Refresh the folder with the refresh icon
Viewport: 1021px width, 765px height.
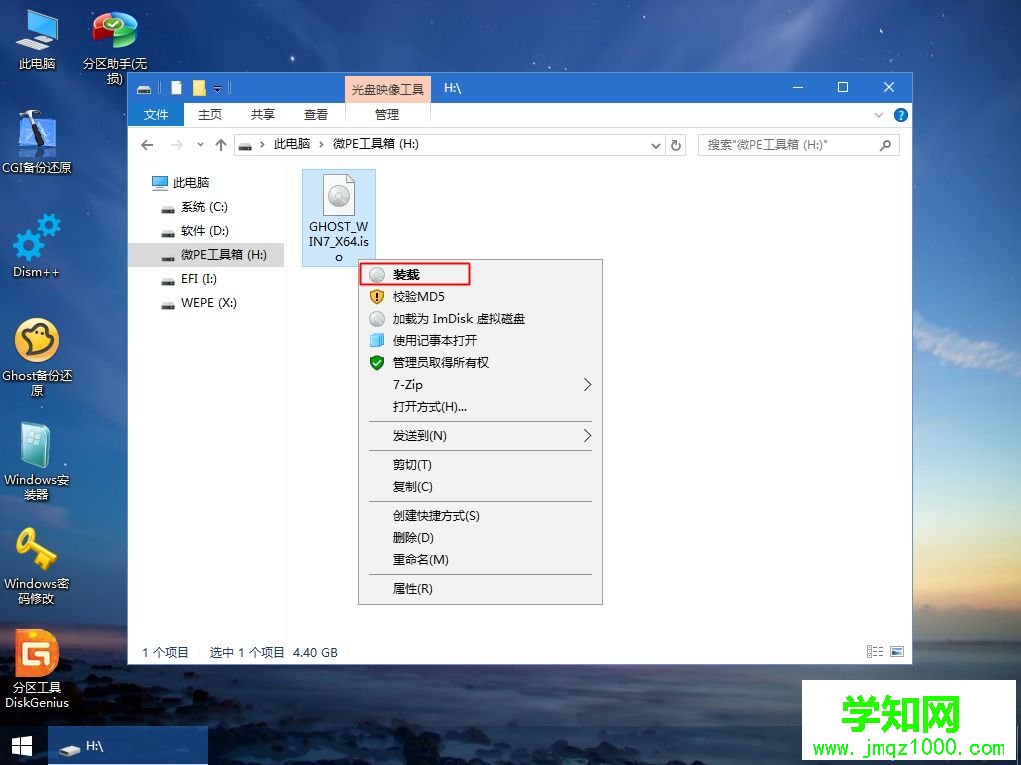676,144
